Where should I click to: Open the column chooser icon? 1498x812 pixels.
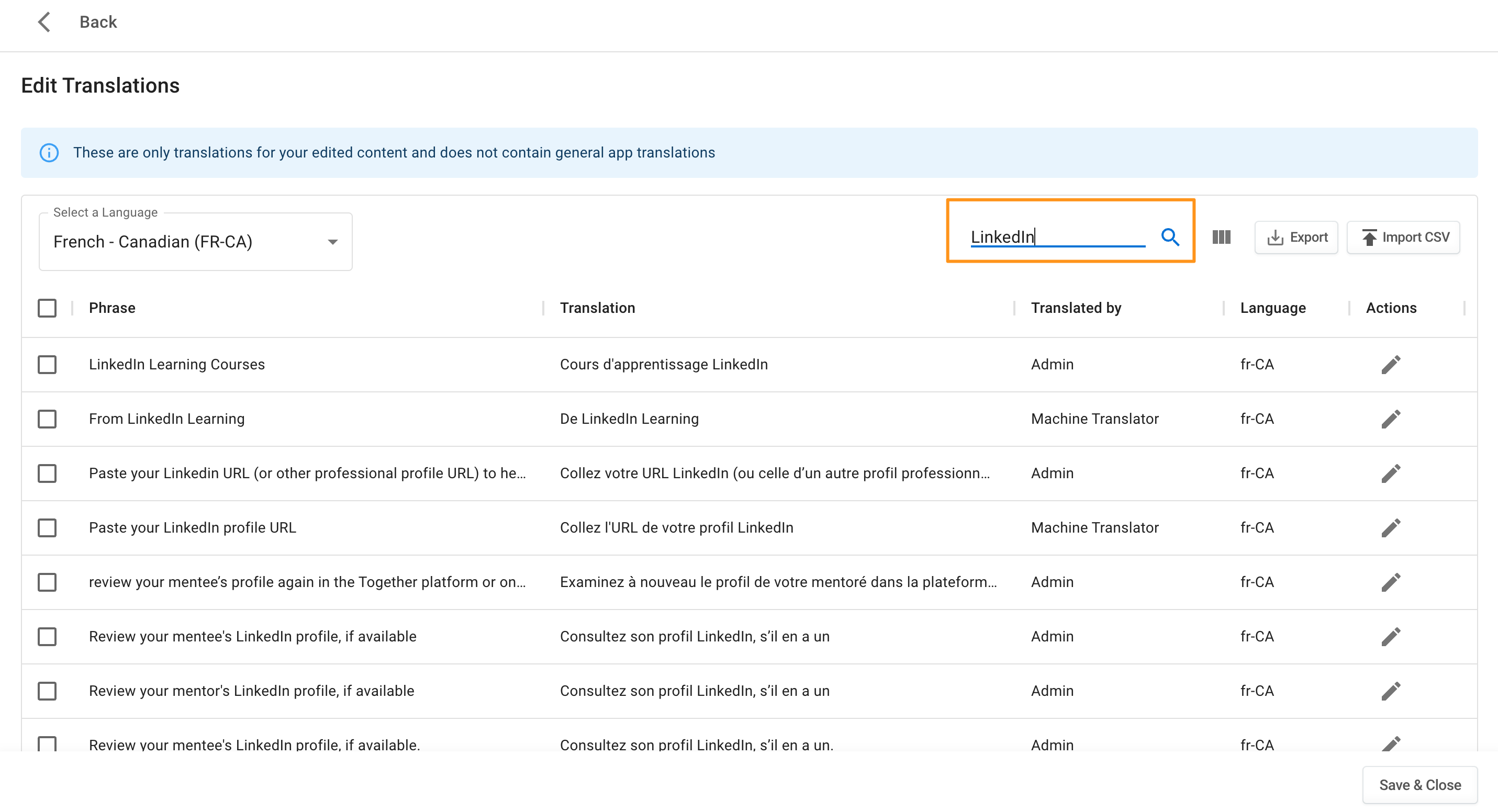[x=1221, y=237]
